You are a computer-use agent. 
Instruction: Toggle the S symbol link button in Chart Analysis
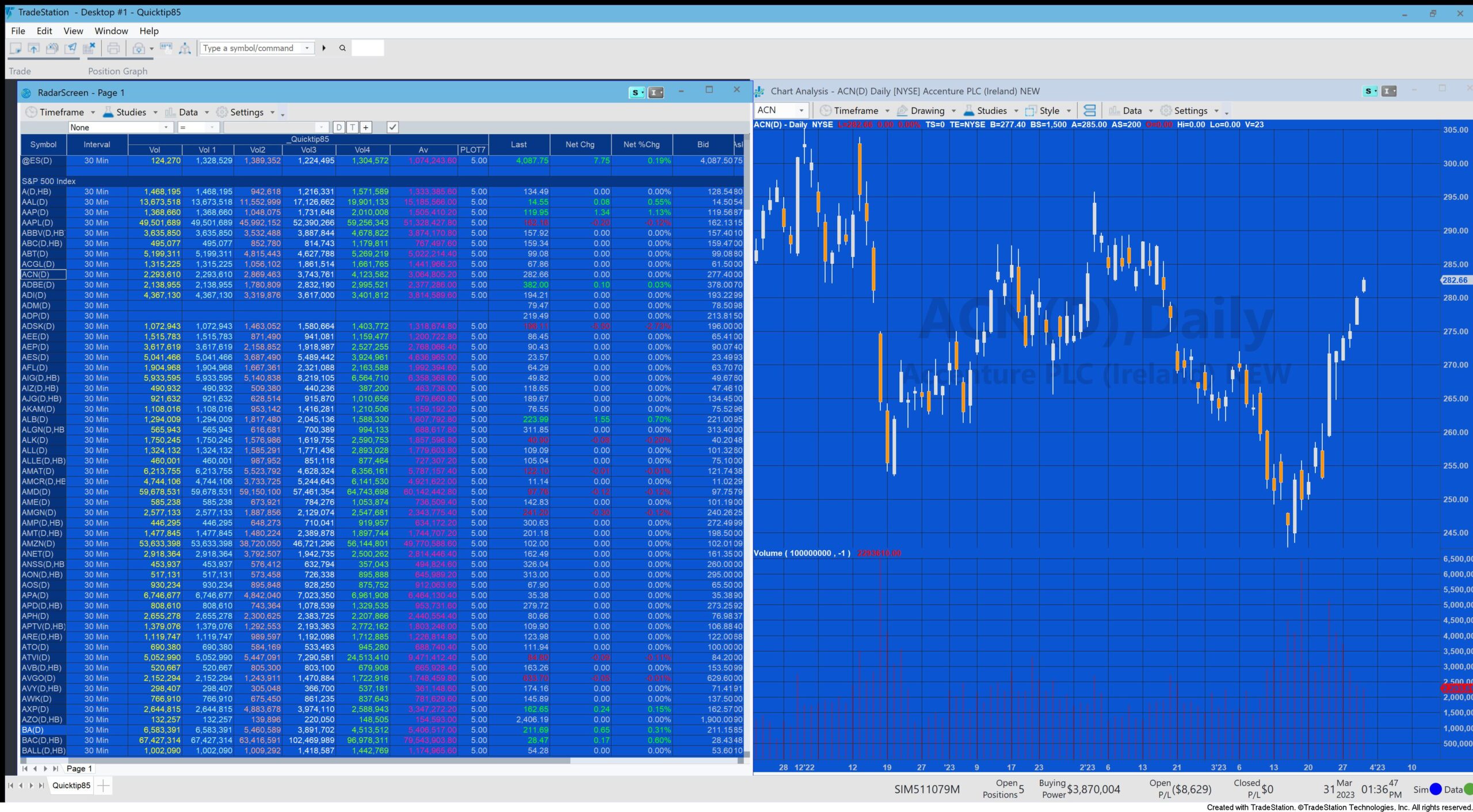pos(1371,91)
